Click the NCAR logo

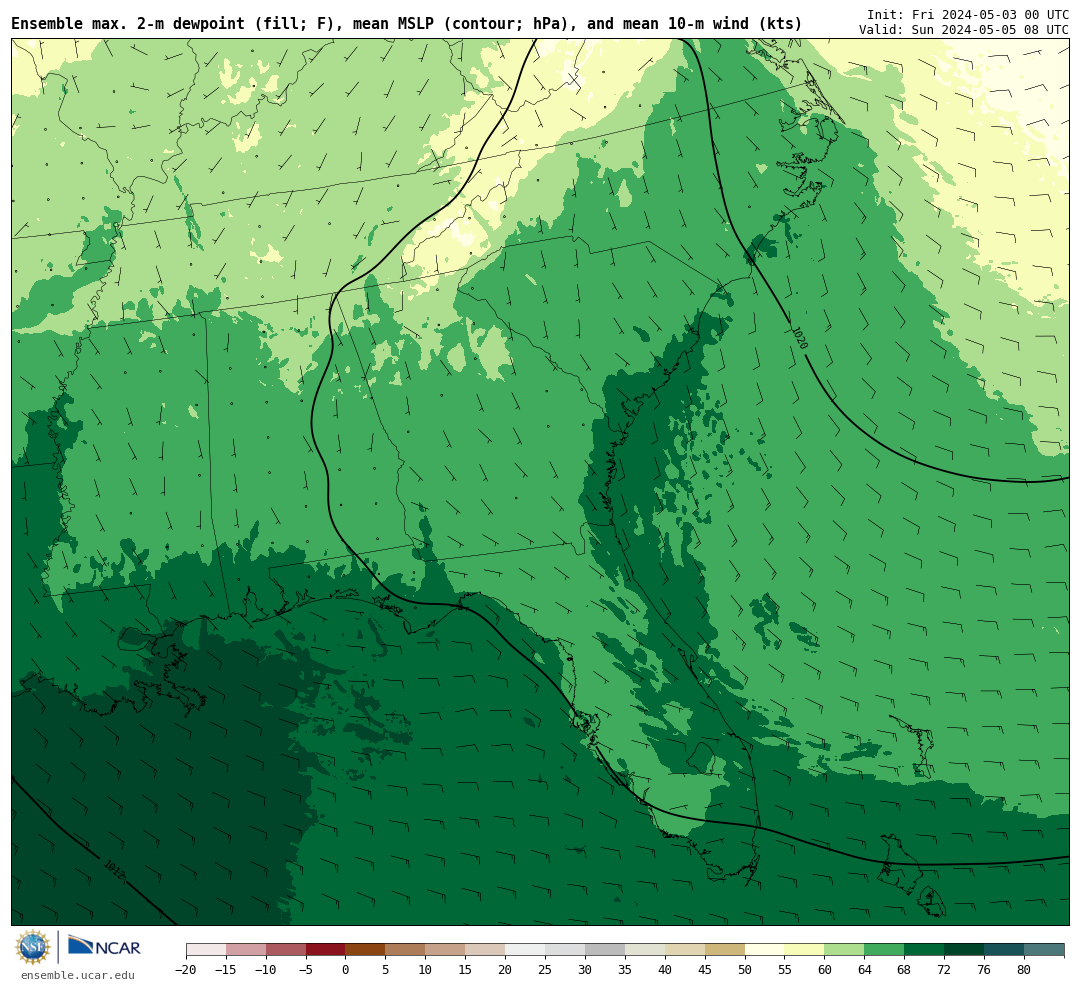pos(104,946)
